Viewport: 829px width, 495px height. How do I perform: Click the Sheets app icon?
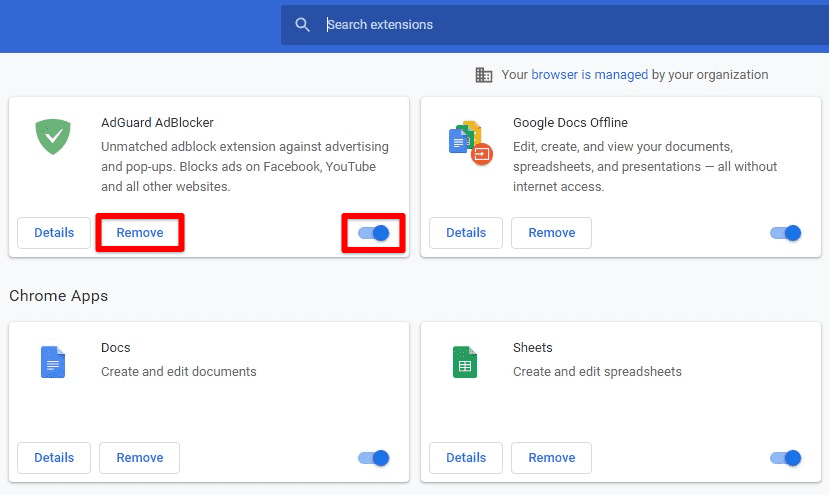coord(465,362)
